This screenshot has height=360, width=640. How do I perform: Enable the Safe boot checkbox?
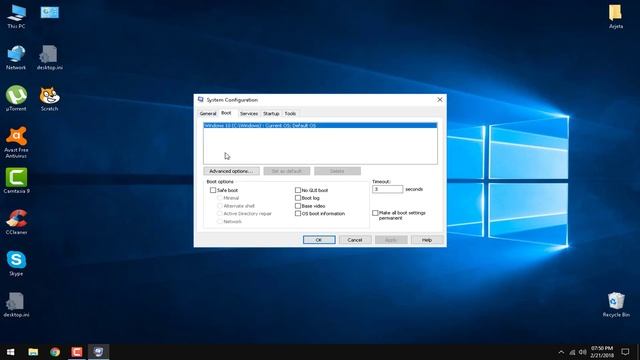(x=213, y=190)
